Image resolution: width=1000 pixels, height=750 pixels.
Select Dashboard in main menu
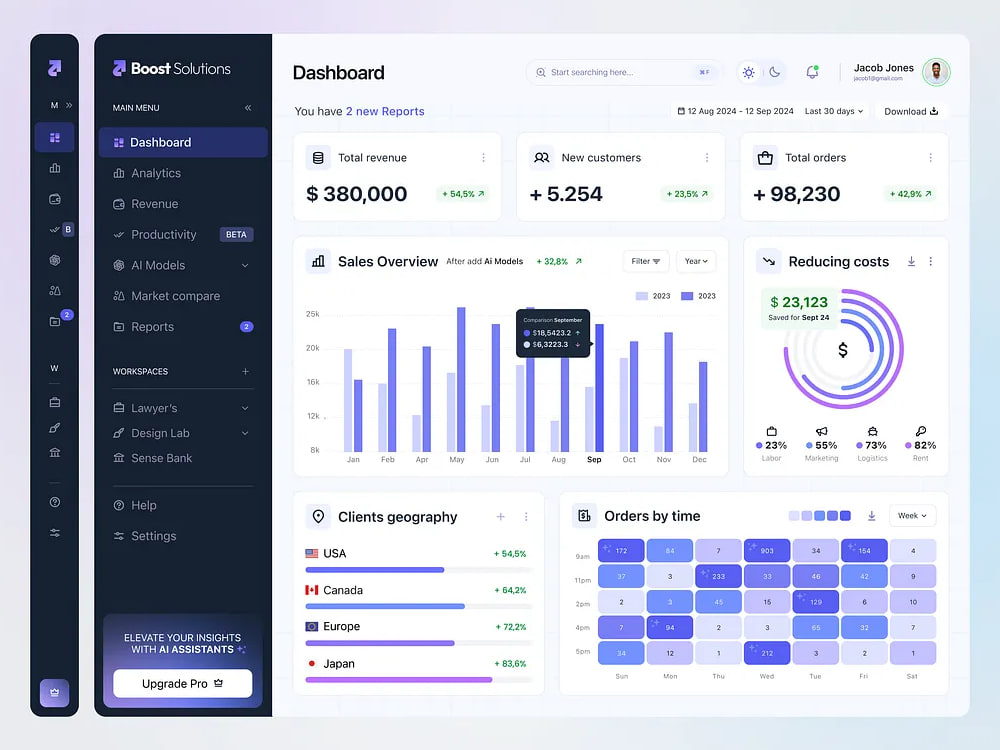[183, 142]
